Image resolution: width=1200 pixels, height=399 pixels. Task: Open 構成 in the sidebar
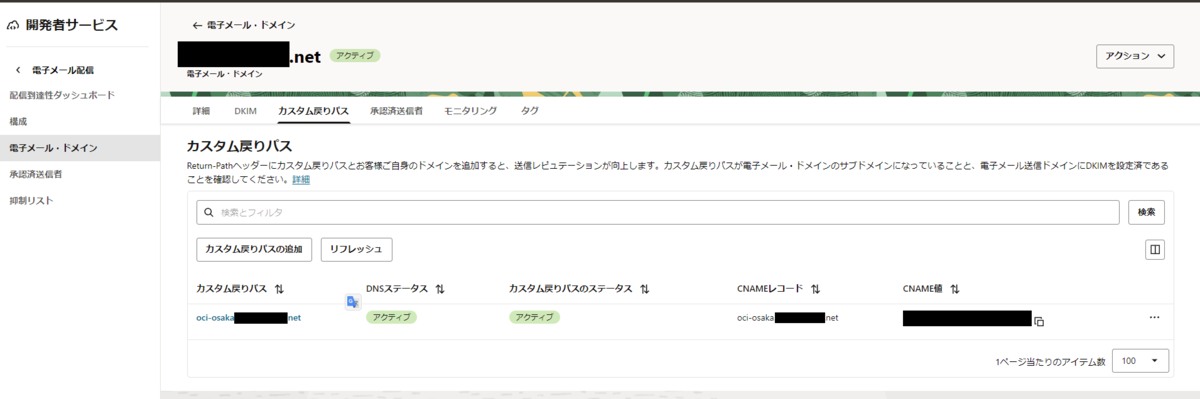(x=18, y=121)
